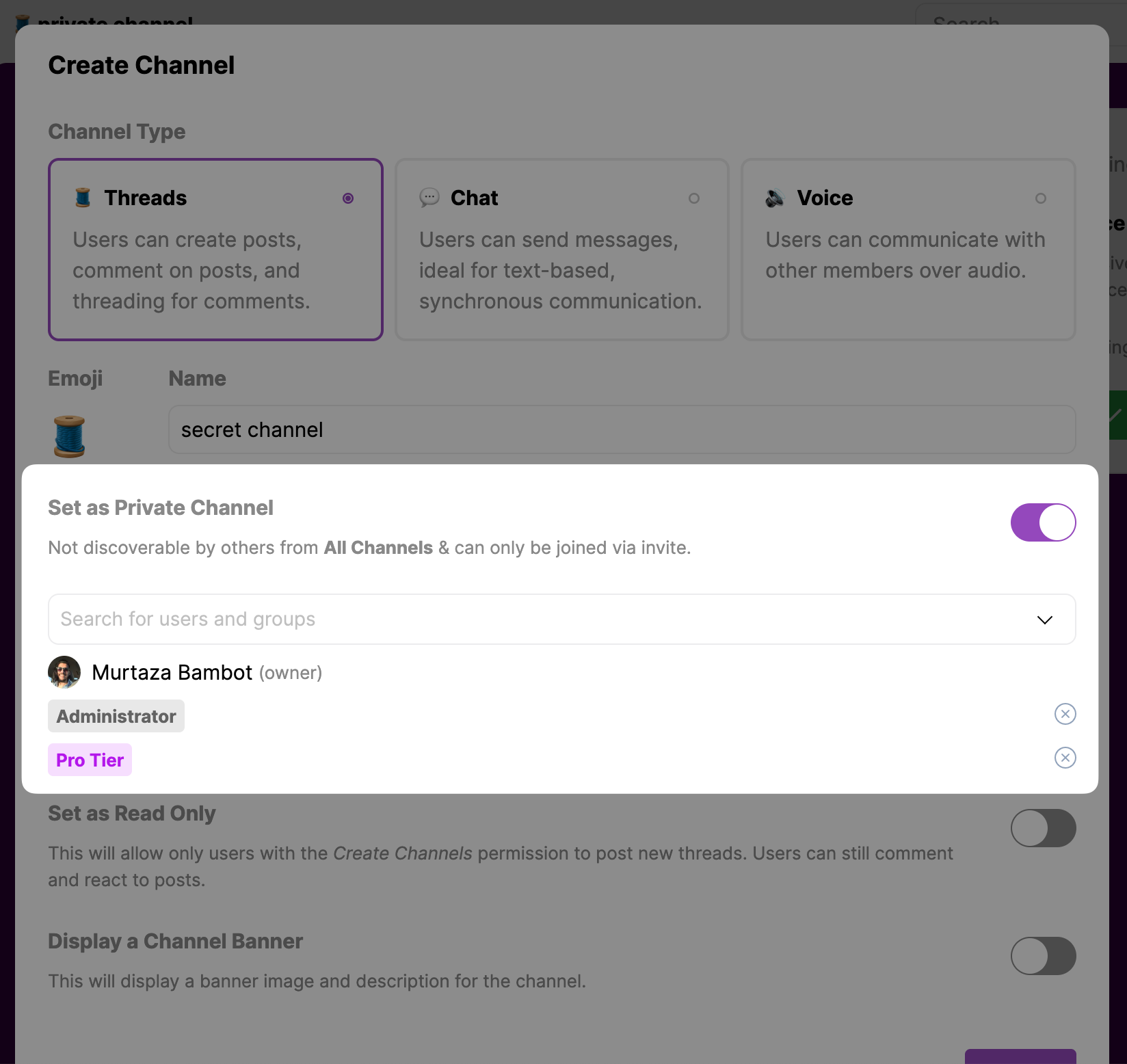Click the channel Name field containing secret channel

coord(622,429)
